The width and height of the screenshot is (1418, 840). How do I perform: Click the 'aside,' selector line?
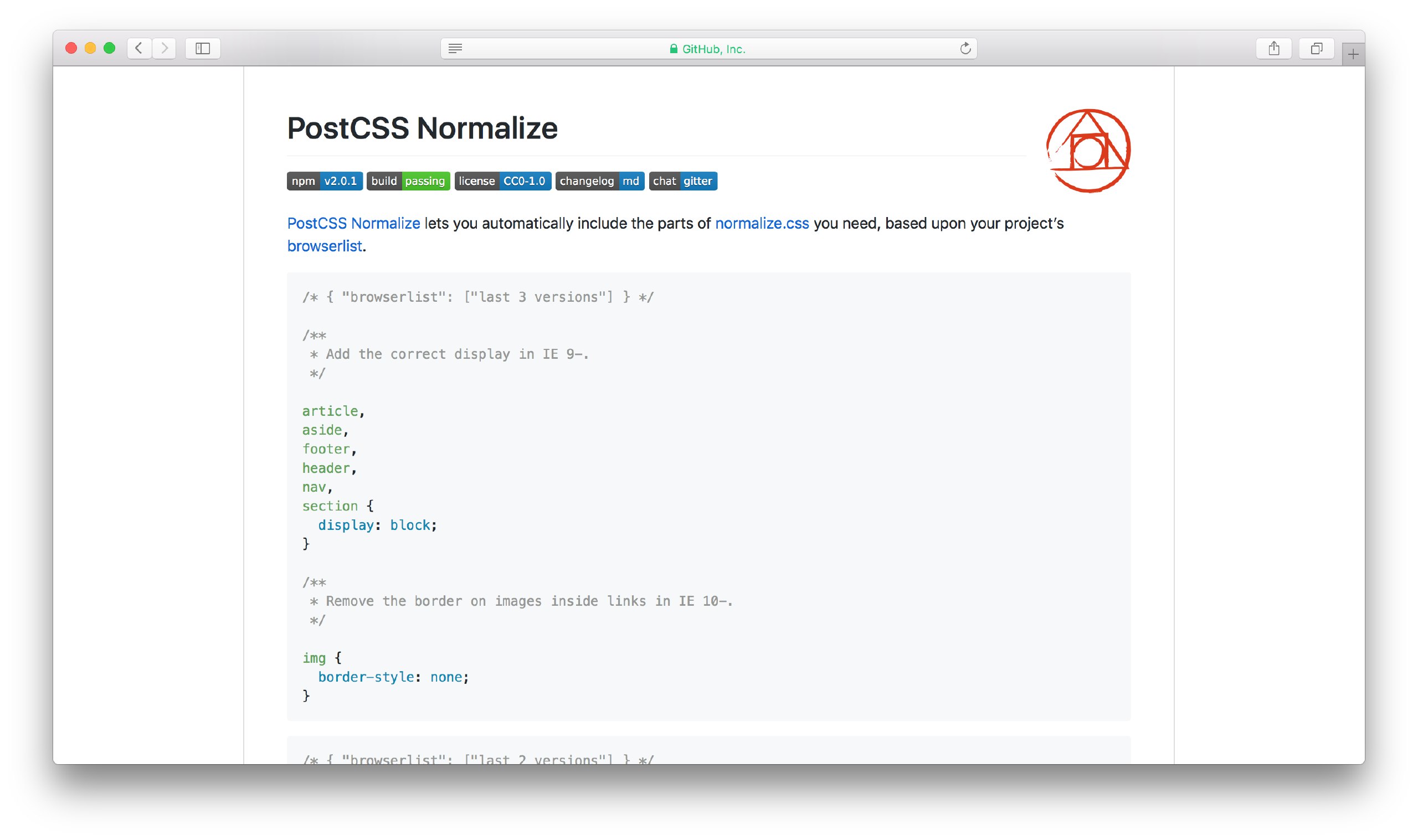[x=326, y=430]
